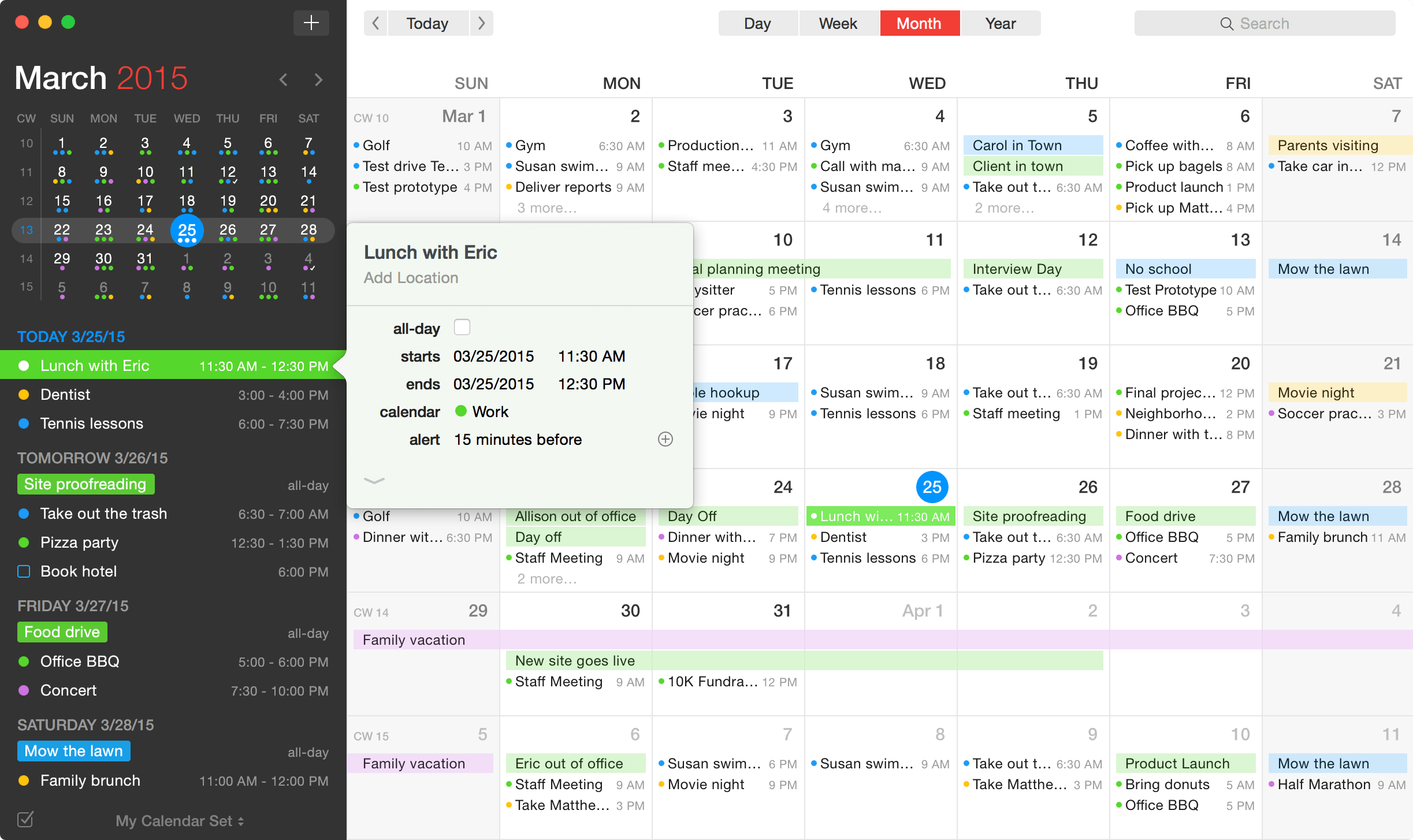Click the next month arrow in mini calendar

click(x=319, y=80)
